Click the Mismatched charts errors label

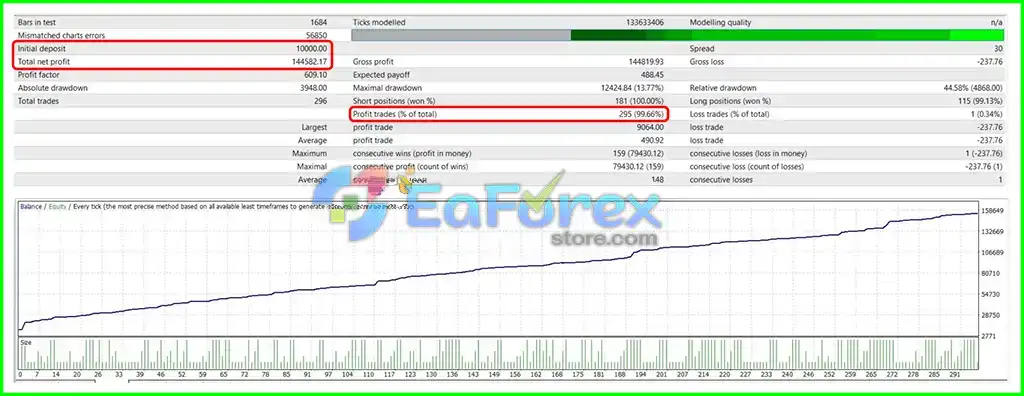click(61, 35)
